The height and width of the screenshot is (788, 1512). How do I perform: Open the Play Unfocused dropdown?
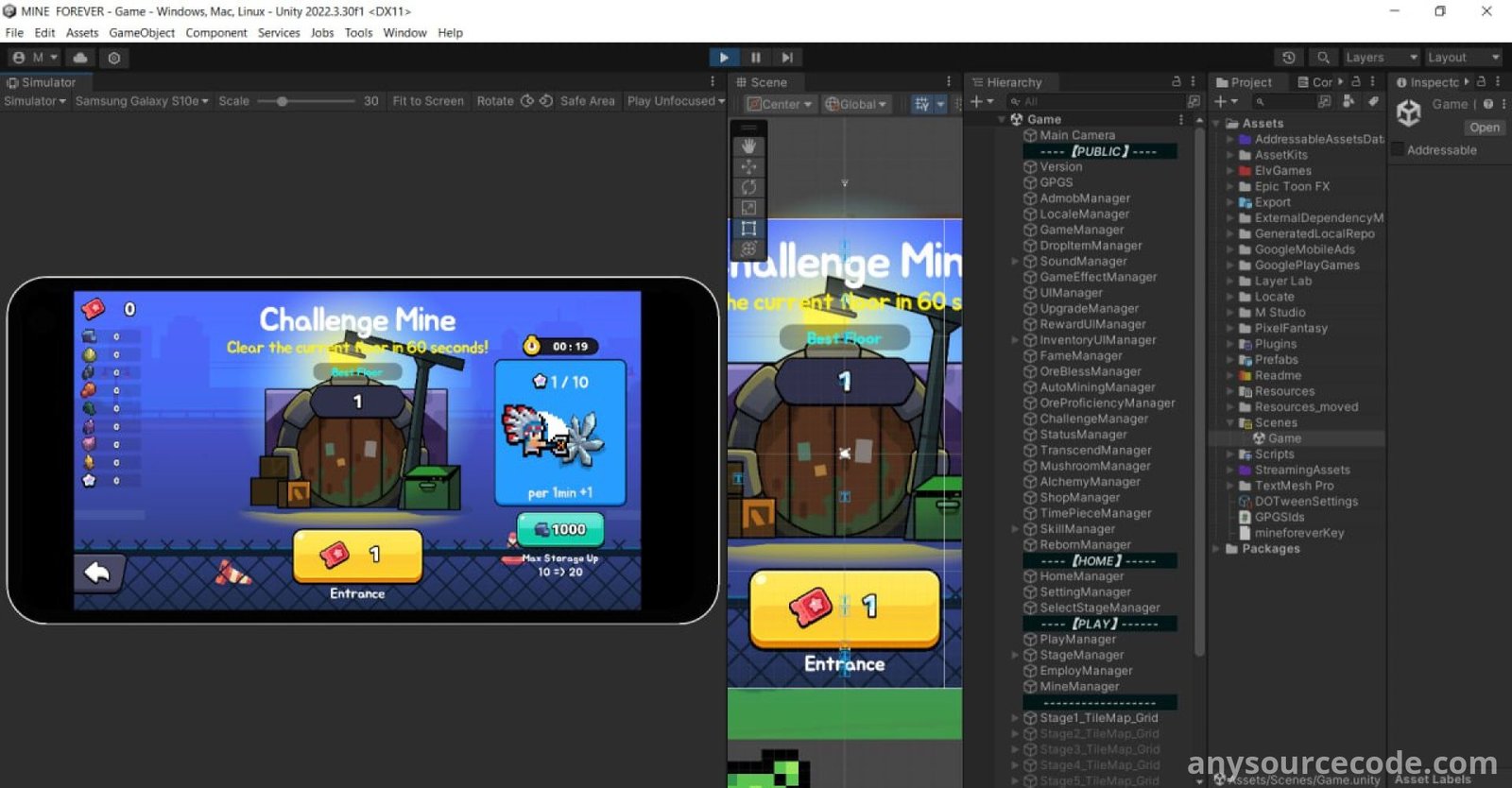(x=676, y=101)
